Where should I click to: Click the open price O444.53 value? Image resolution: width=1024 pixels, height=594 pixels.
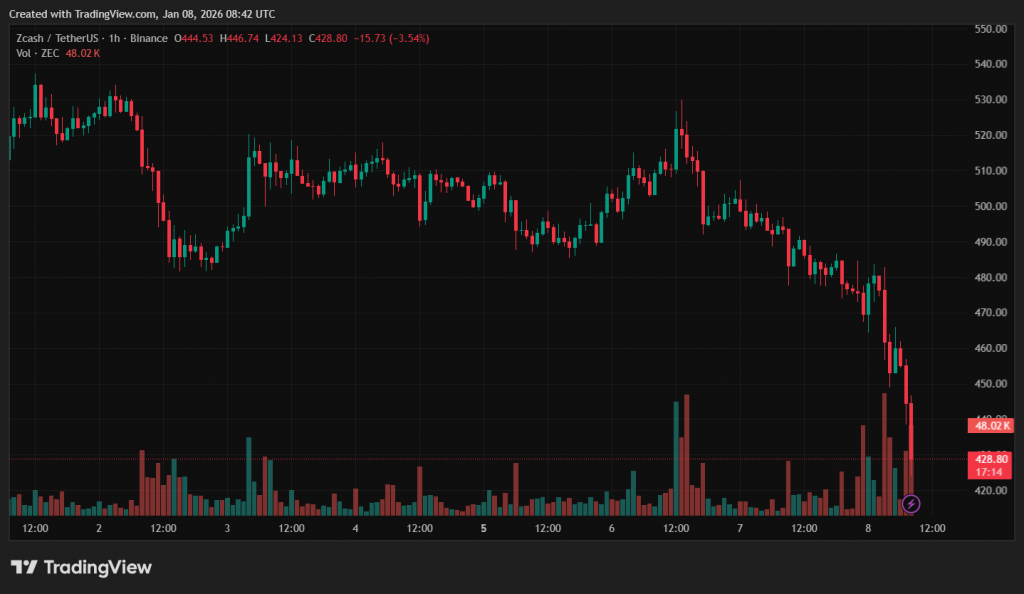pos(195,38)
